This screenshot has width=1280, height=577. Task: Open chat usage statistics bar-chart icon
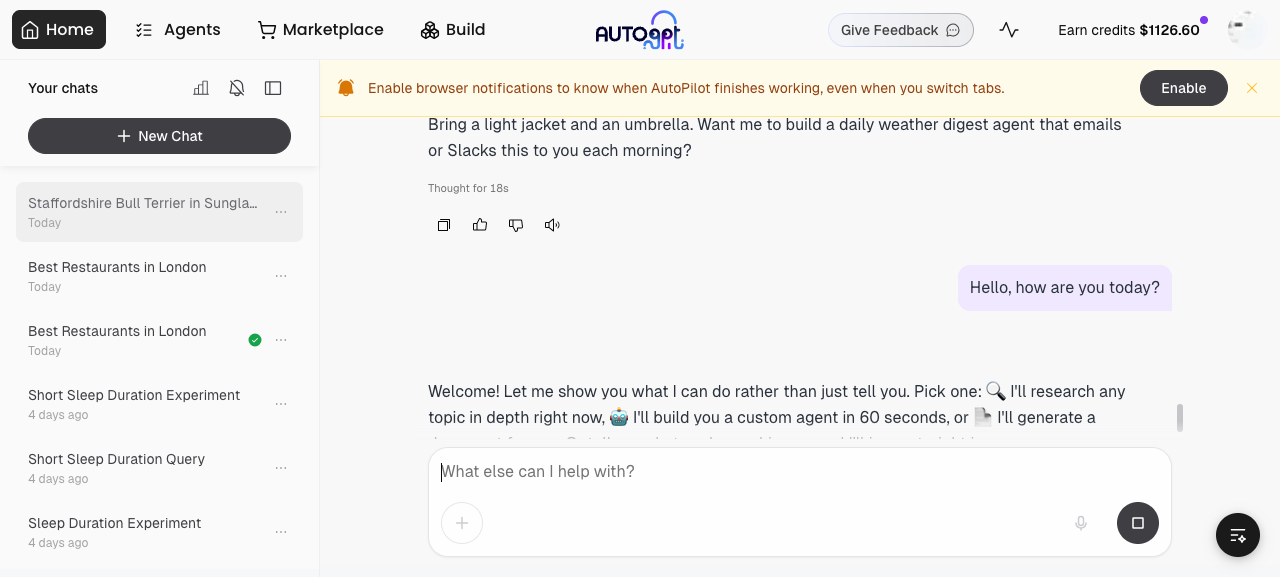point(201,88)
